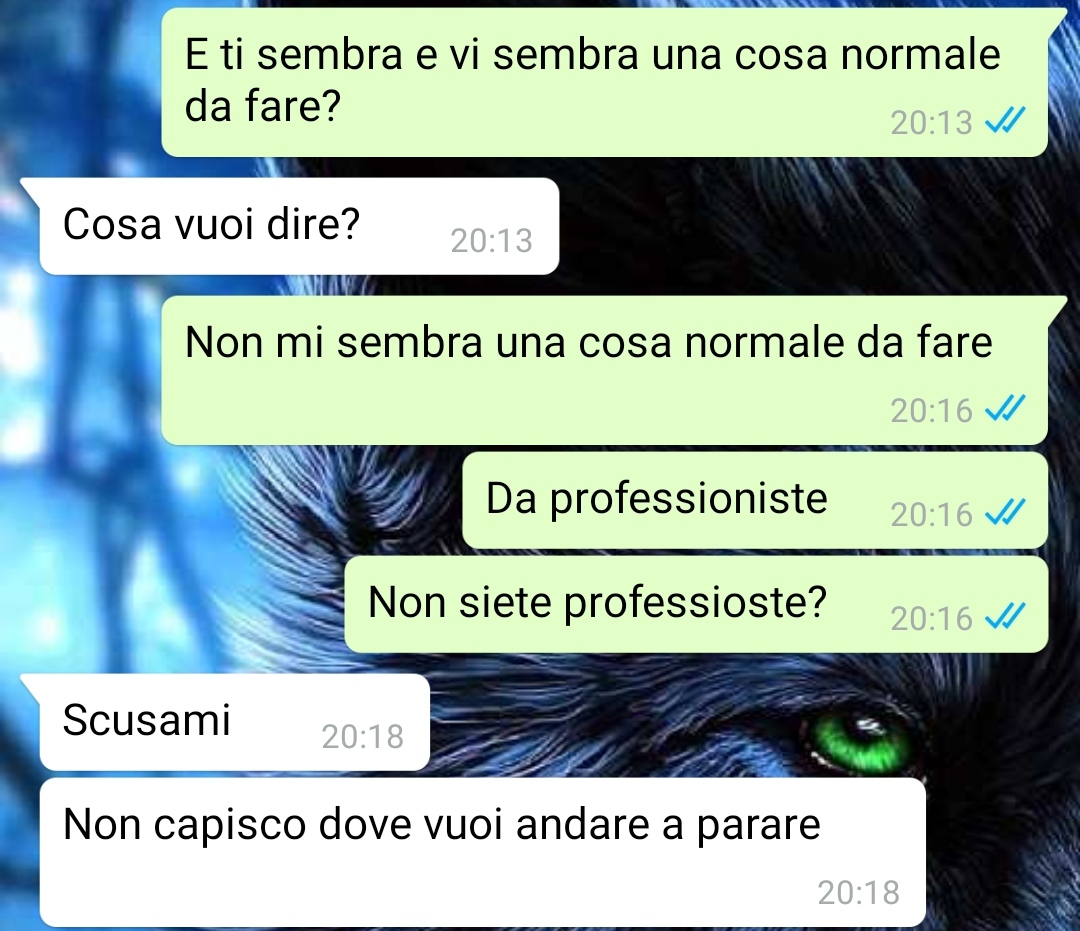Tap the 'Non capisco dove vuoi andare a parare' message

click(482, 852)
